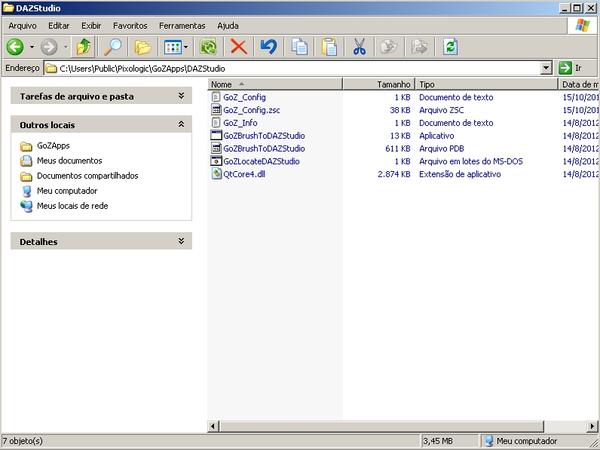
Task: Open Meu computador sidebar link
Action: pos(67,191)
